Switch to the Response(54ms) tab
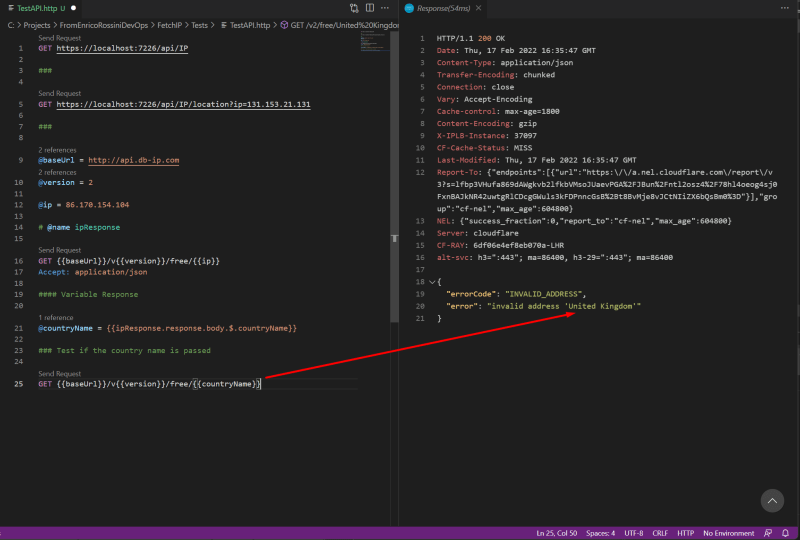This screenshot has height=540, width=800. click(443, 8)
